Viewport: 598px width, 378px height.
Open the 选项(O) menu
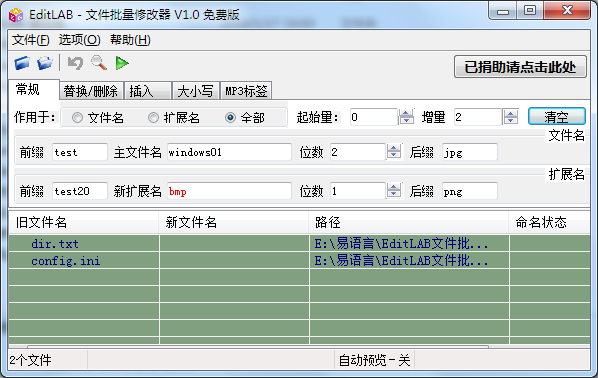coord(79,40)
